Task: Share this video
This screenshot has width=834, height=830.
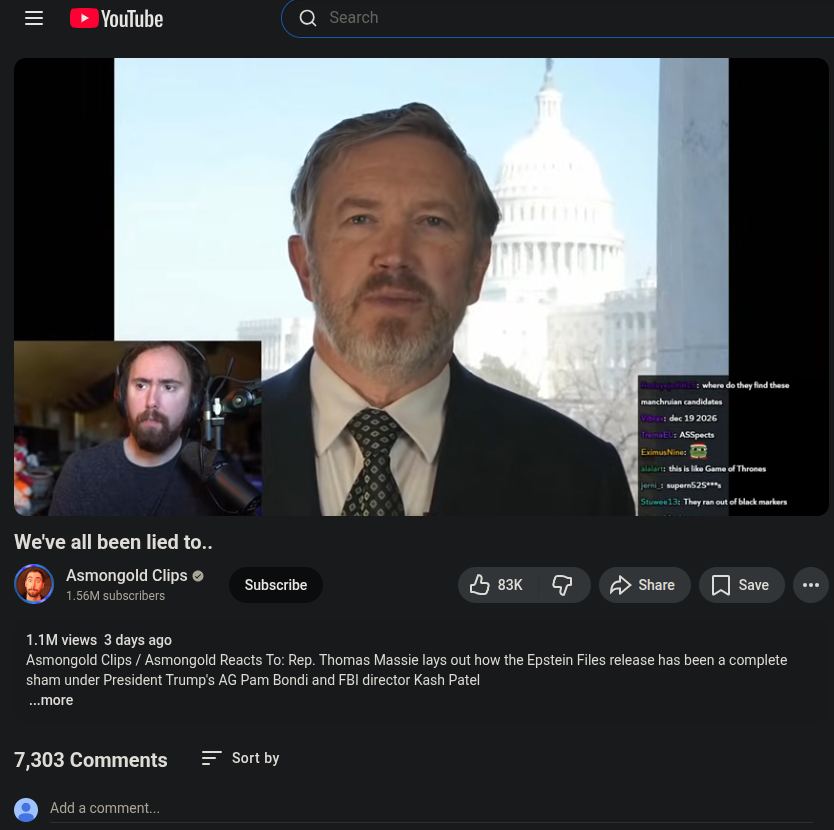Action: [644, 585]
